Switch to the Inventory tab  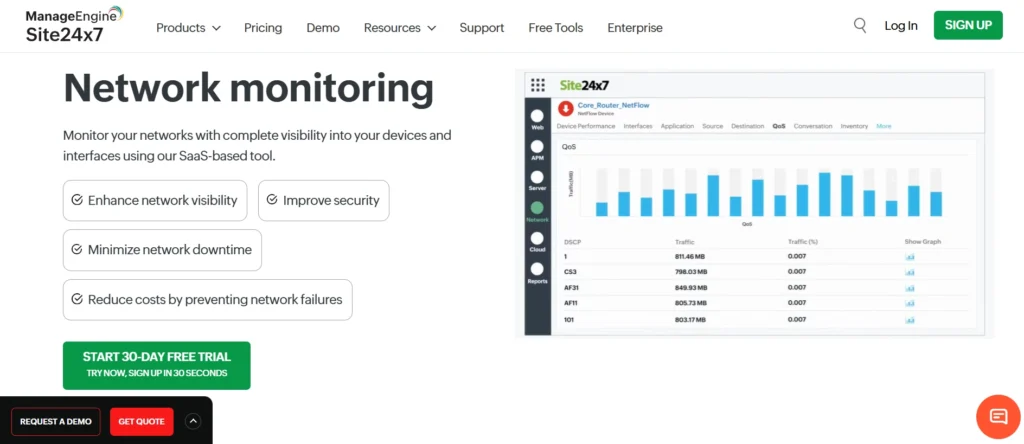tap(854, 126)
